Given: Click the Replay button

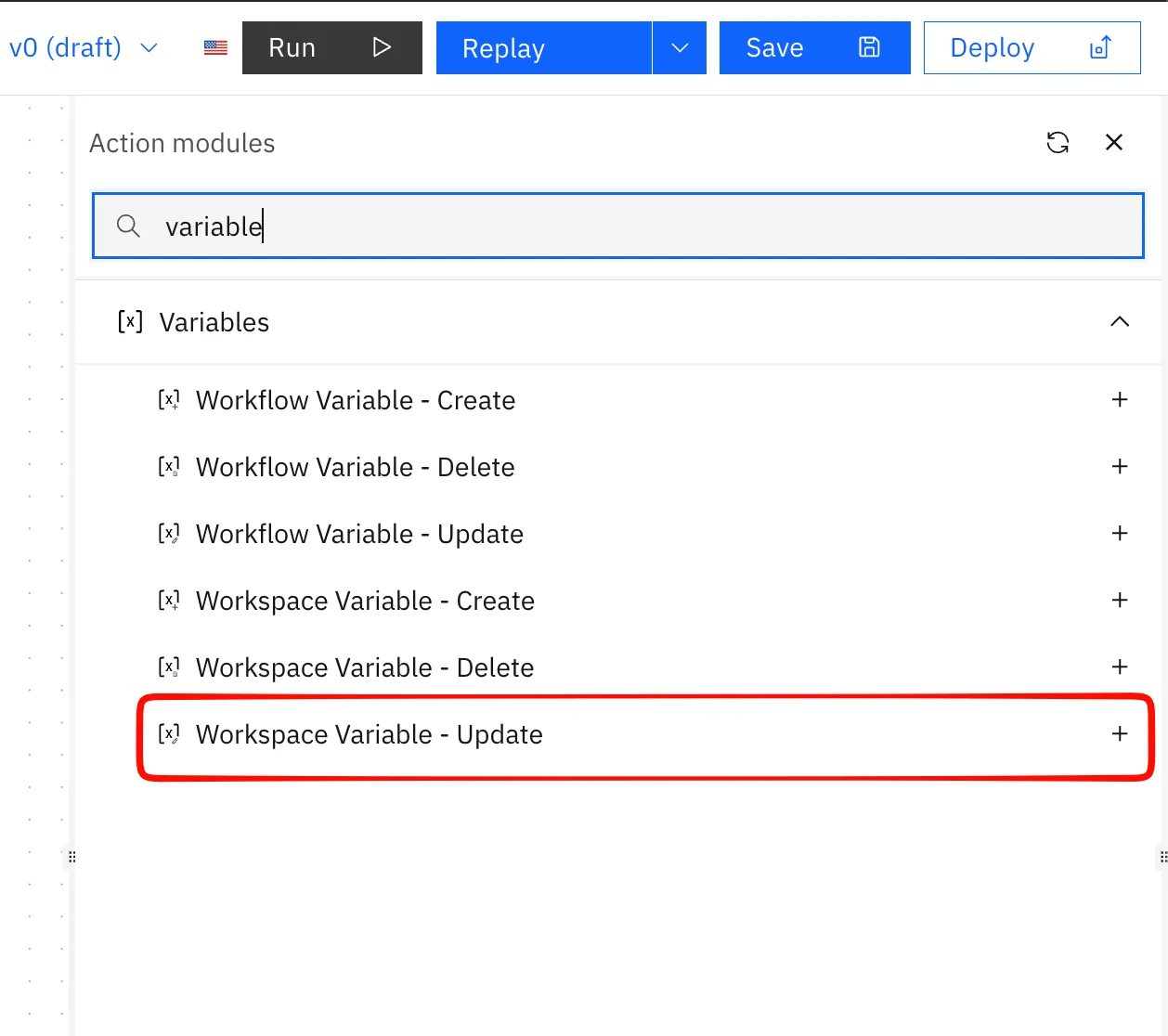Looking at the screenshot, I should (543, 47).
